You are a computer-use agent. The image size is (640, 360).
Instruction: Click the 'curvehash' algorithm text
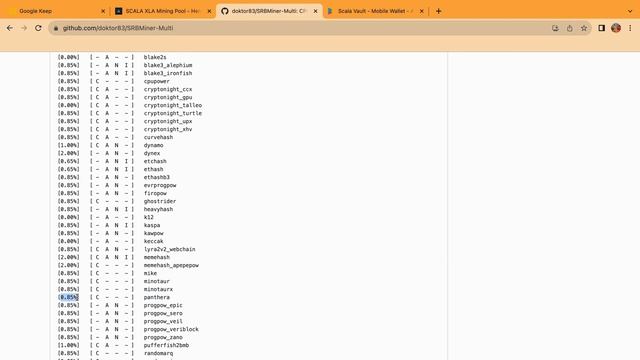(x=158, y=137)
